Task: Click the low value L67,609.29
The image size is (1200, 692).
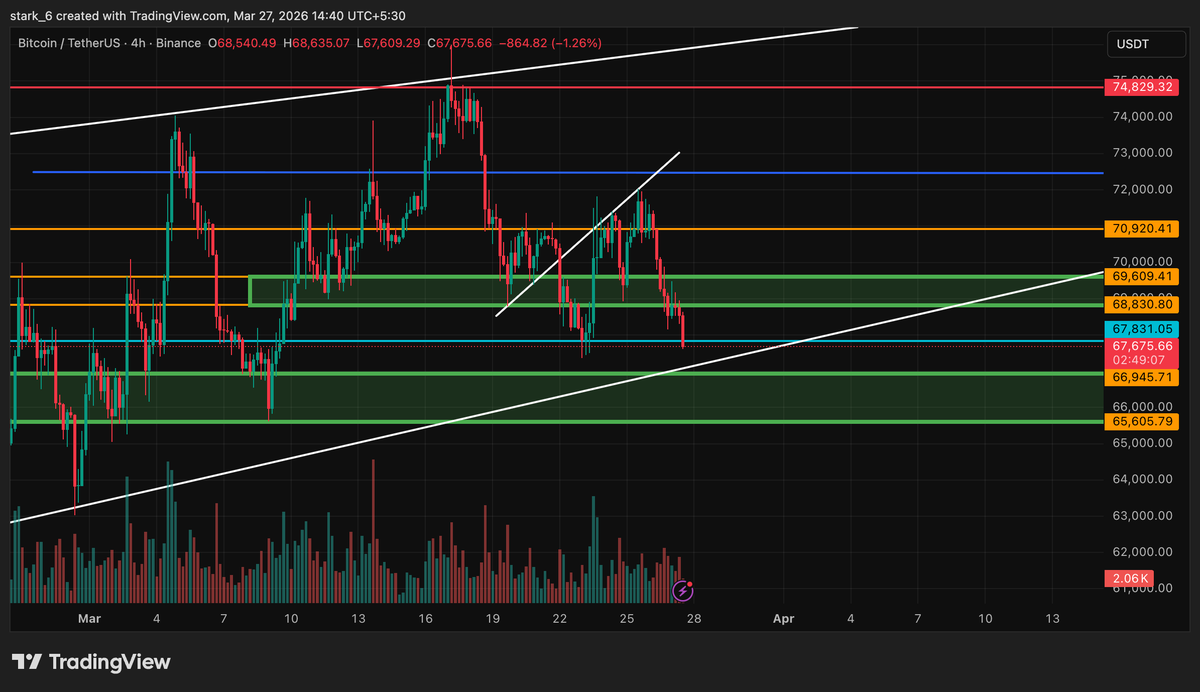Action: coord(388,43)
